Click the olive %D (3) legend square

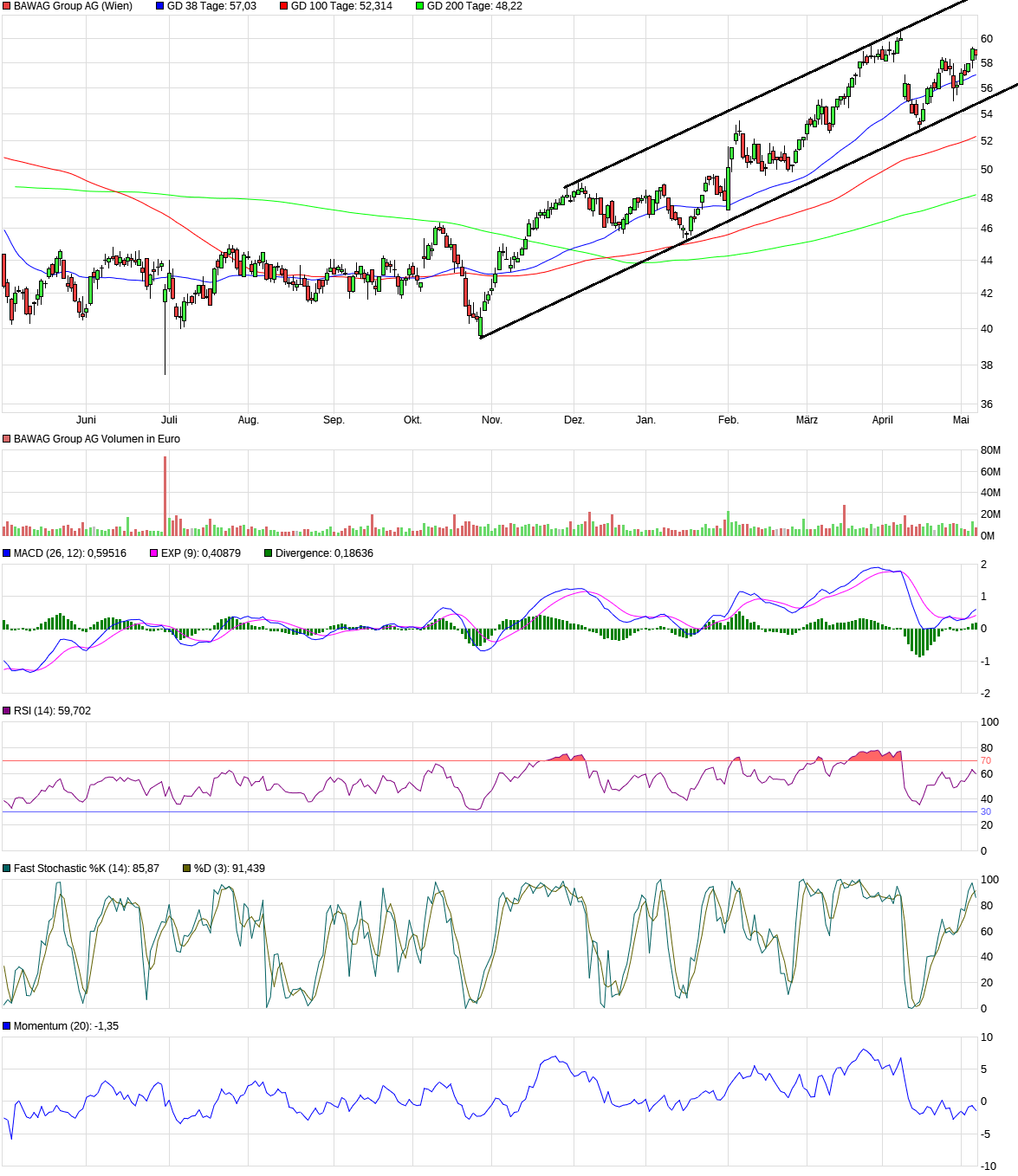point(187,869)
